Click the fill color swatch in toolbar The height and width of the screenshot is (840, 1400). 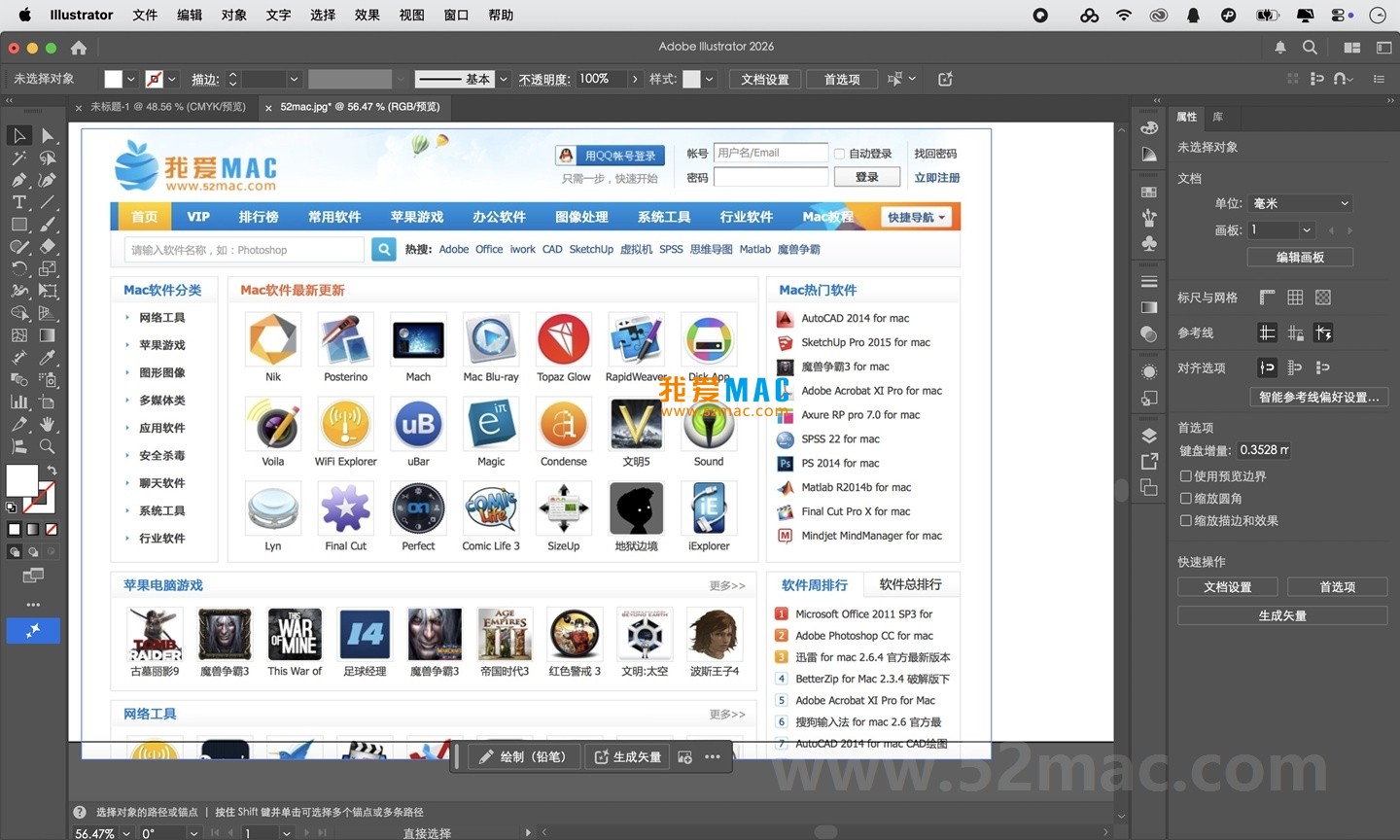click(x=21, y=481)
